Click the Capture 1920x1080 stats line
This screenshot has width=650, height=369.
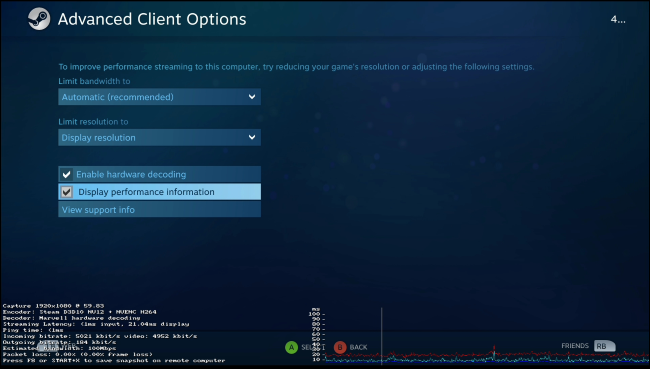(53, 306)
